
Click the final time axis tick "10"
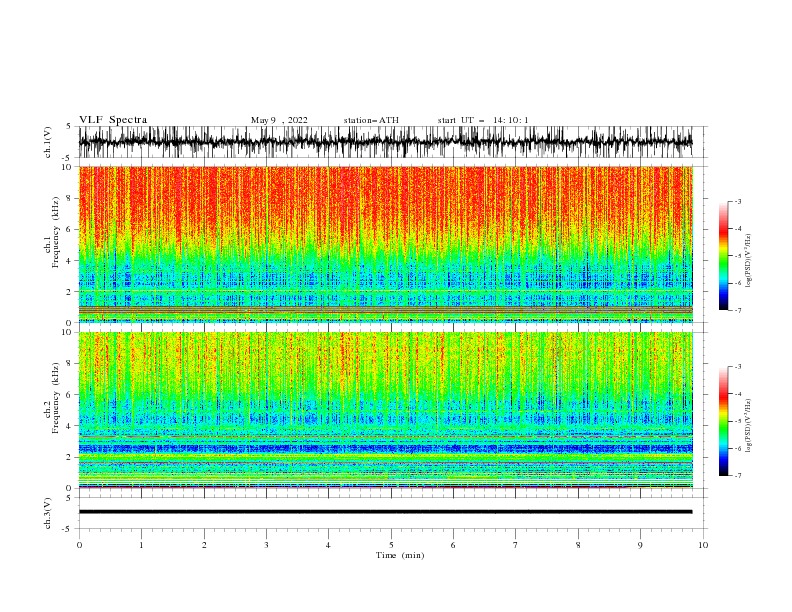pos(703,545)
